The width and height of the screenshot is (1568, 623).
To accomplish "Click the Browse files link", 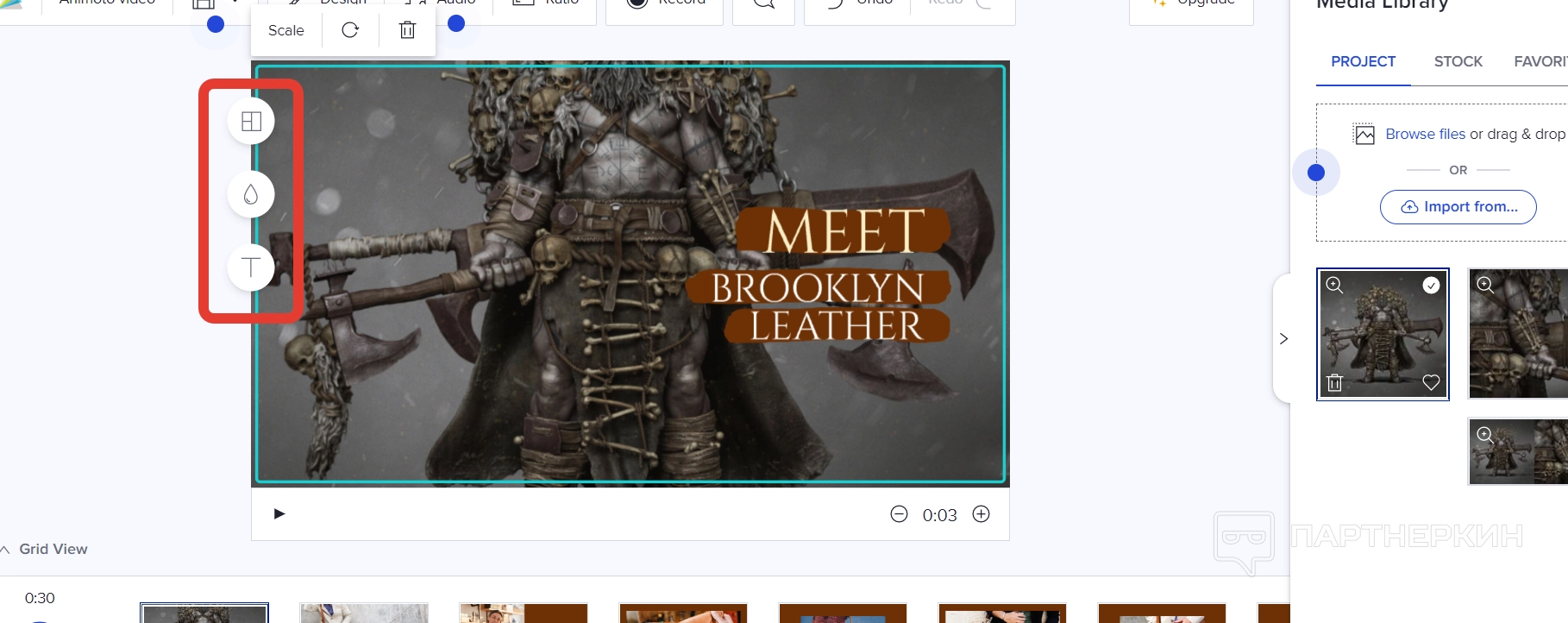I will pyautogui.click(x=1425, y=134).
